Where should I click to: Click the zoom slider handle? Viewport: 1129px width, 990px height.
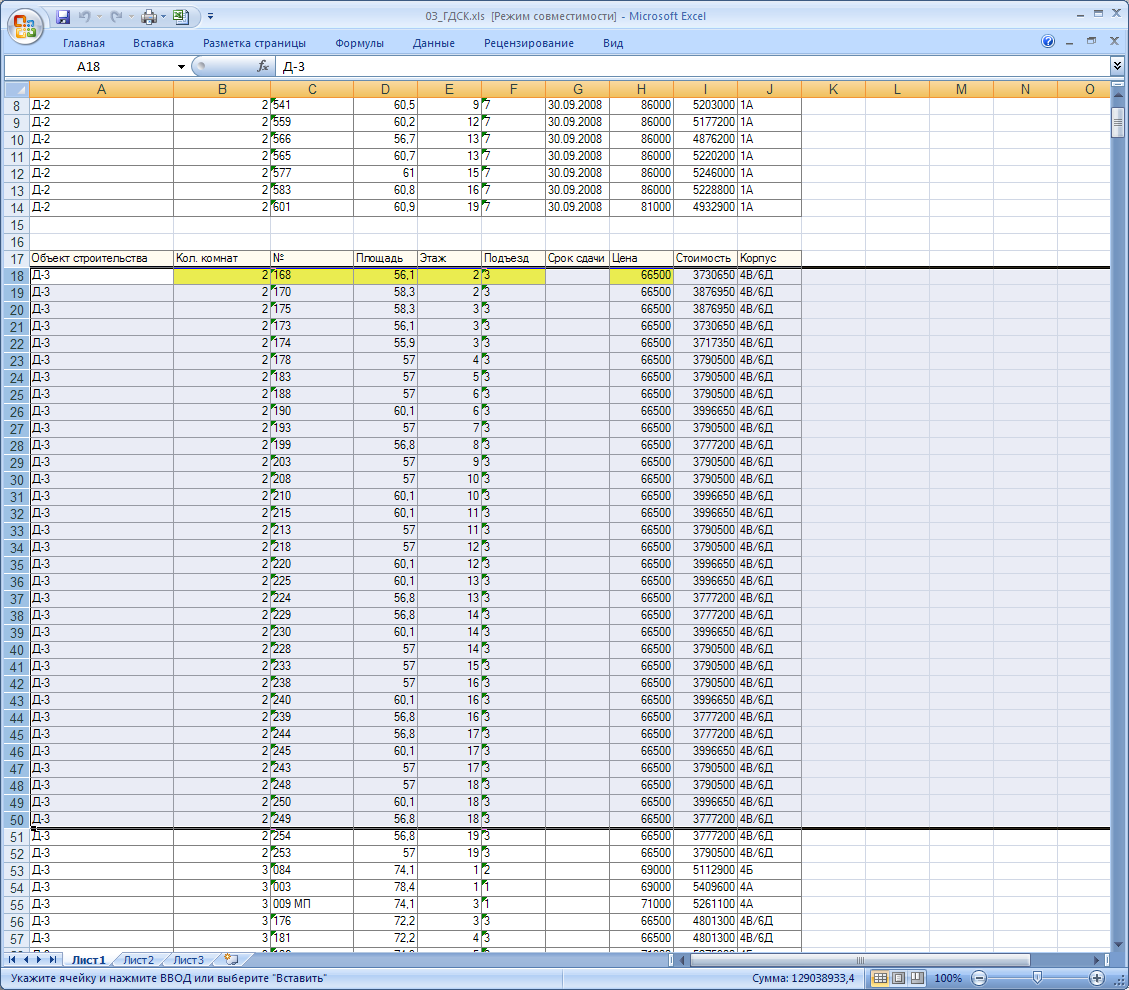pos(1037,978)
